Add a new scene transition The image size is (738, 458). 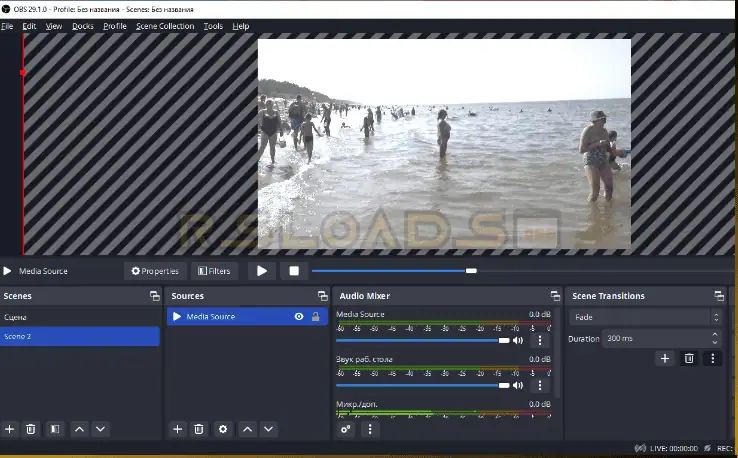click(x=665, y=359)
